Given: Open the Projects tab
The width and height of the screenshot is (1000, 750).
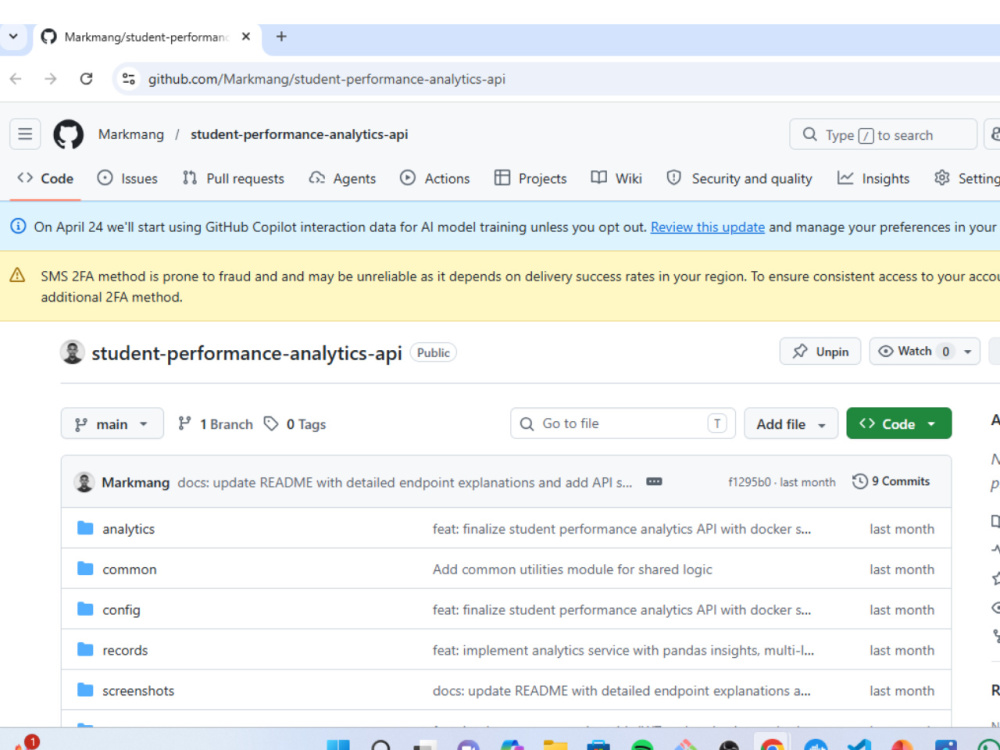Looking at the screenshot, I should coord(531,179).
